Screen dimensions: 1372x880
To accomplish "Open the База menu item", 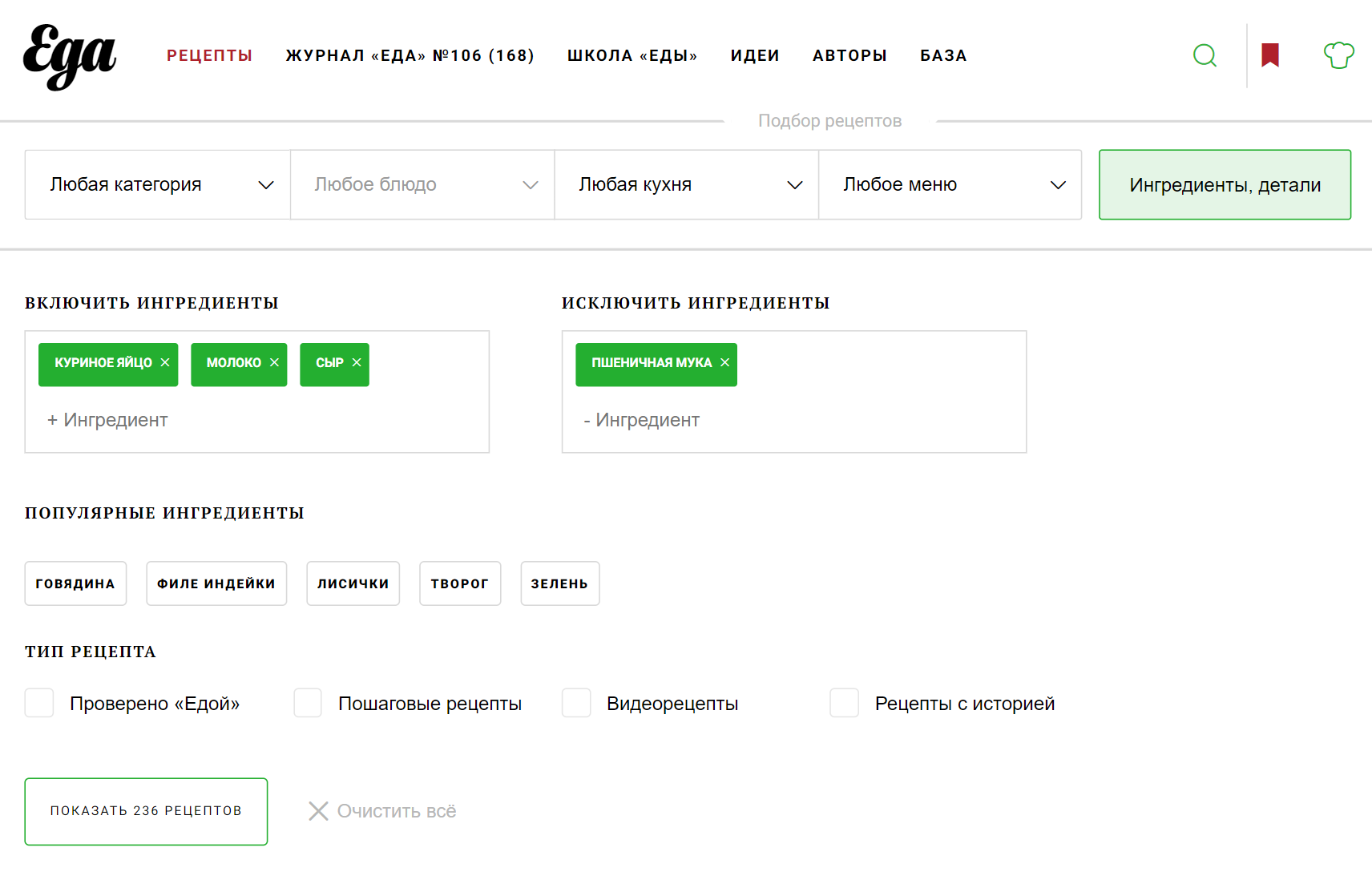I will coord(943,55).
